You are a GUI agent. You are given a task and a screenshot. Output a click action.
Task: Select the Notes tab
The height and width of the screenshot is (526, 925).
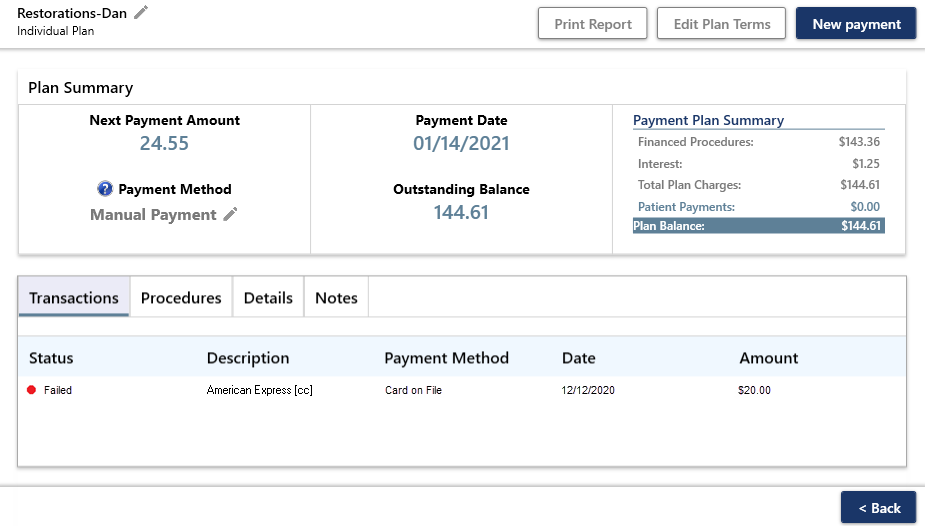336,298
